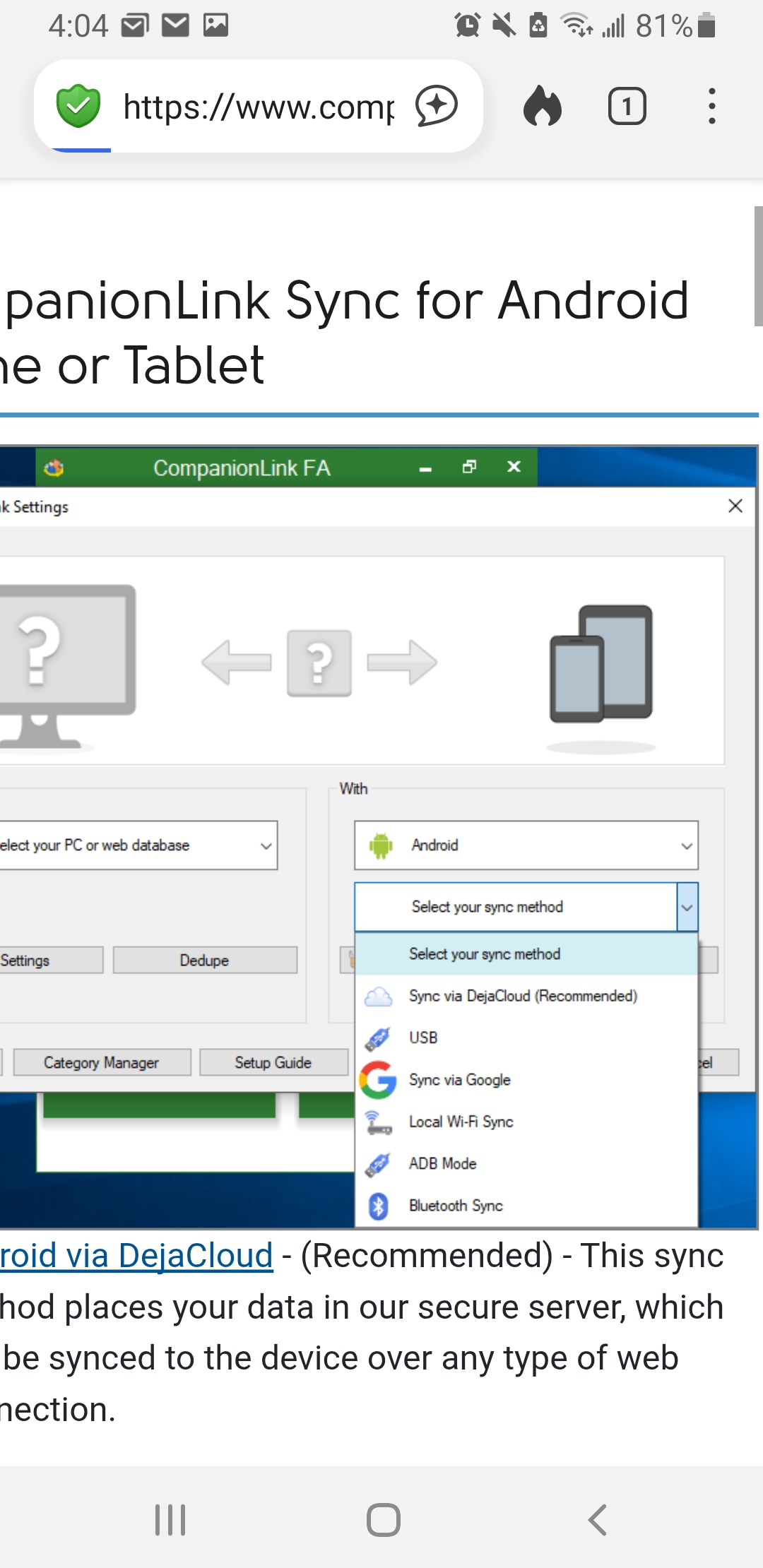
Task: Click the Dedupe button
Action: pyautogui.click(x=205, y=961)
